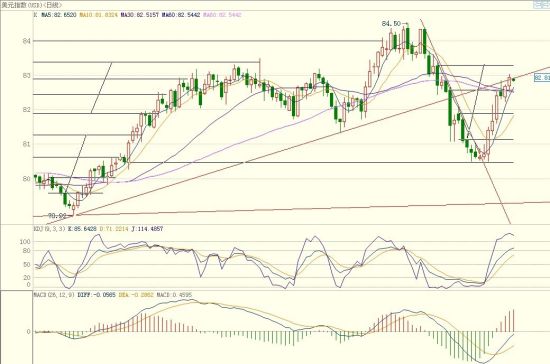Click the J:114.4857 value label

pyautogui.click(x=147, y=229)
